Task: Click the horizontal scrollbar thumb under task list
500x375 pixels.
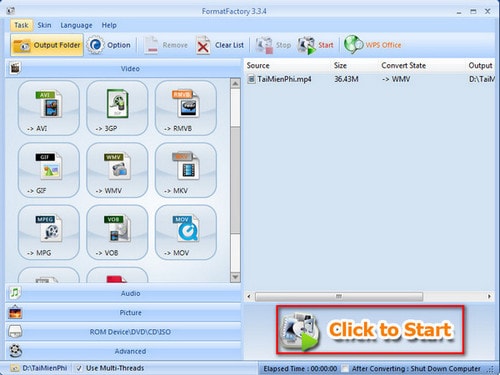Action: (339, 296)
